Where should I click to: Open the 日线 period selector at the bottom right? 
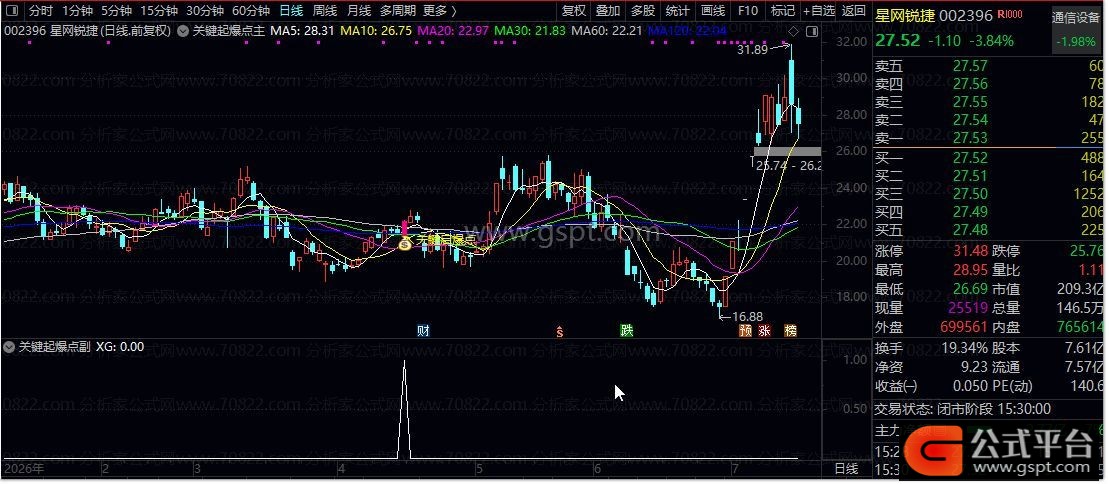point(846,468)
